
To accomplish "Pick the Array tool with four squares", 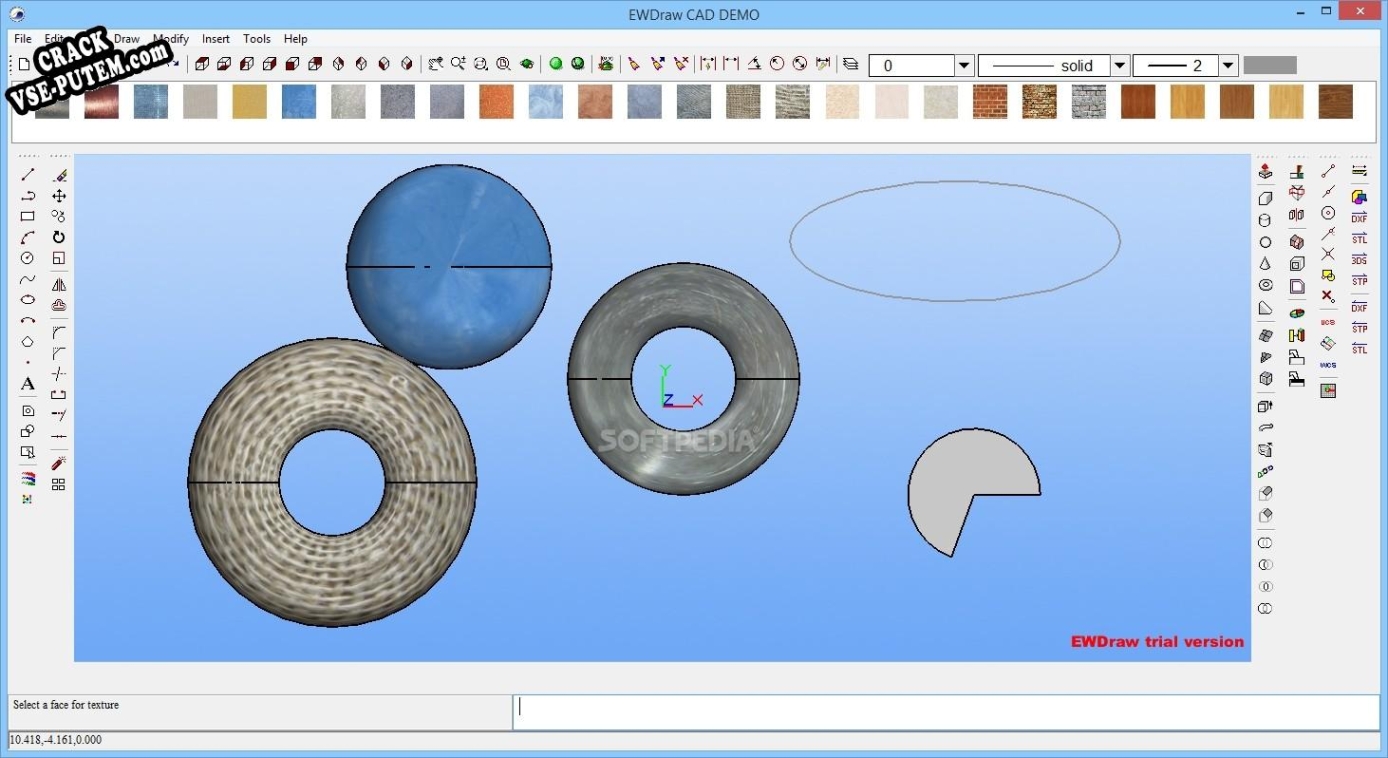I will [x=59, y=484].
